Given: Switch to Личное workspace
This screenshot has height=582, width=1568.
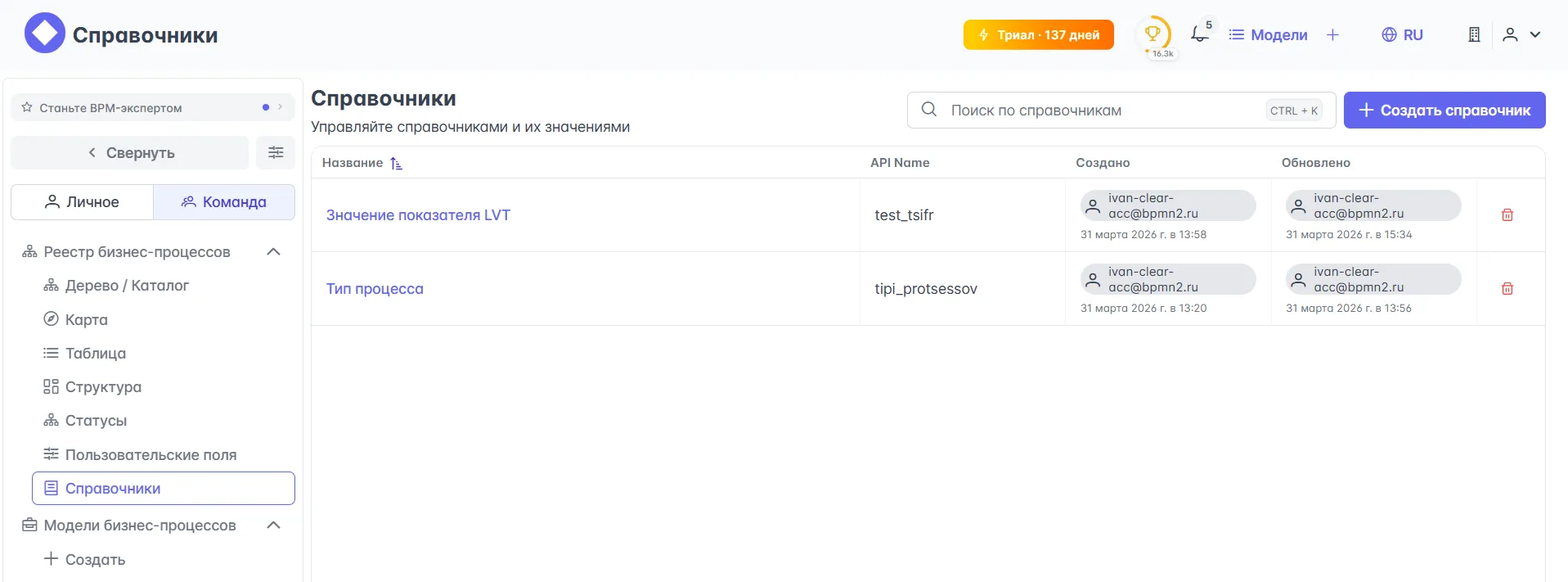Looking at the screenshot, I should (82, 202).
